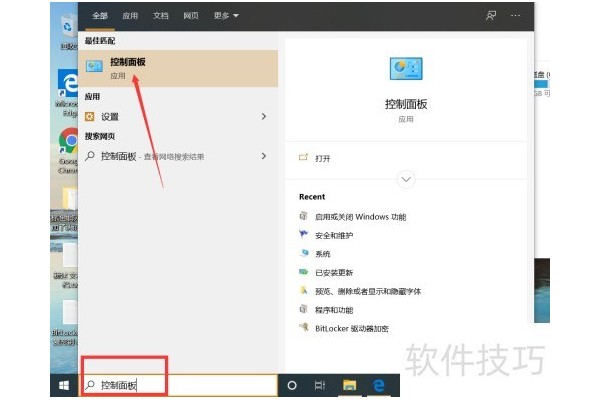This screenshot has width=600, height=400.
Task: Open 系统 recent item
Action: [x=323, y=254]
